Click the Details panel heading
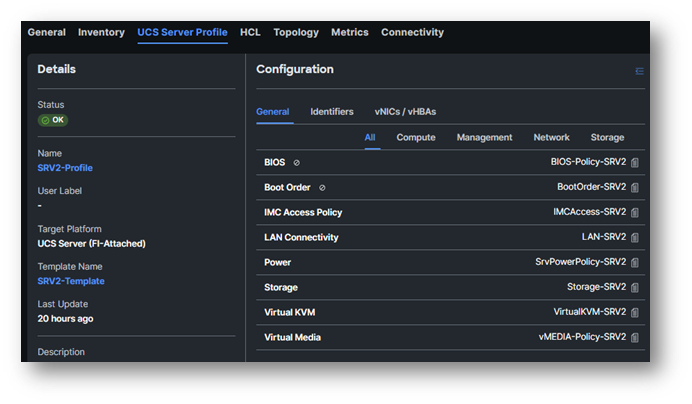The width and height of the screenshot is (692, 404). (56, 69)
